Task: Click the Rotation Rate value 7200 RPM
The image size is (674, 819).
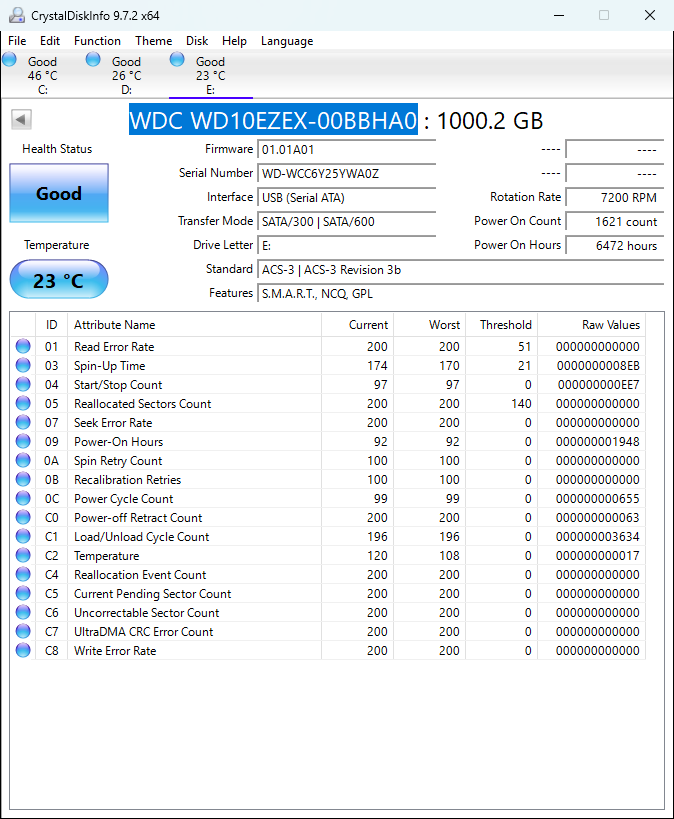Action: pyautogui.click(x=614, y=198)
